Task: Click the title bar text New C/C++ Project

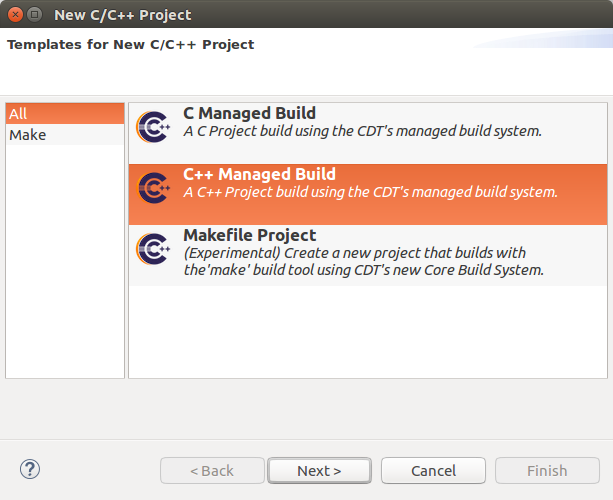Action: tap(123, 14)
